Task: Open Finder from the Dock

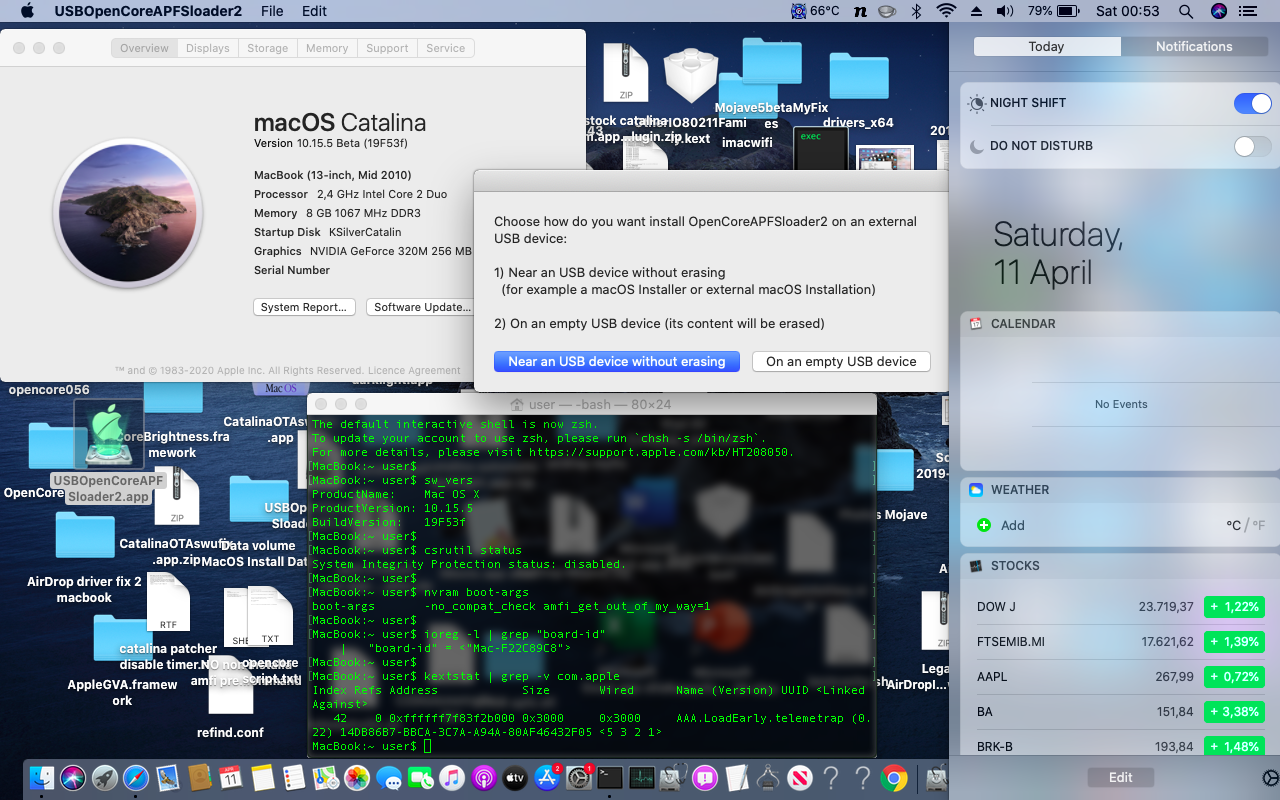Action: pos(42,777)
